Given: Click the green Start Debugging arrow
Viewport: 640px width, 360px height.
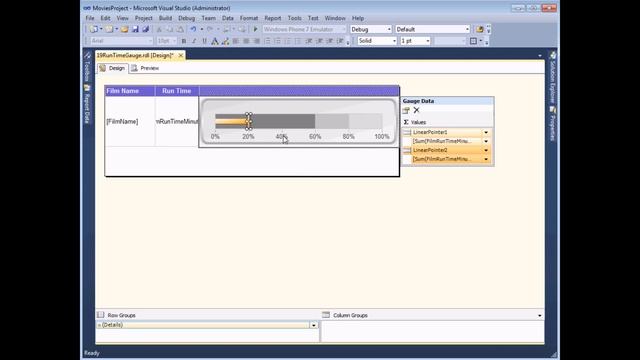Looking at the screenshot, I should (256, 29).
